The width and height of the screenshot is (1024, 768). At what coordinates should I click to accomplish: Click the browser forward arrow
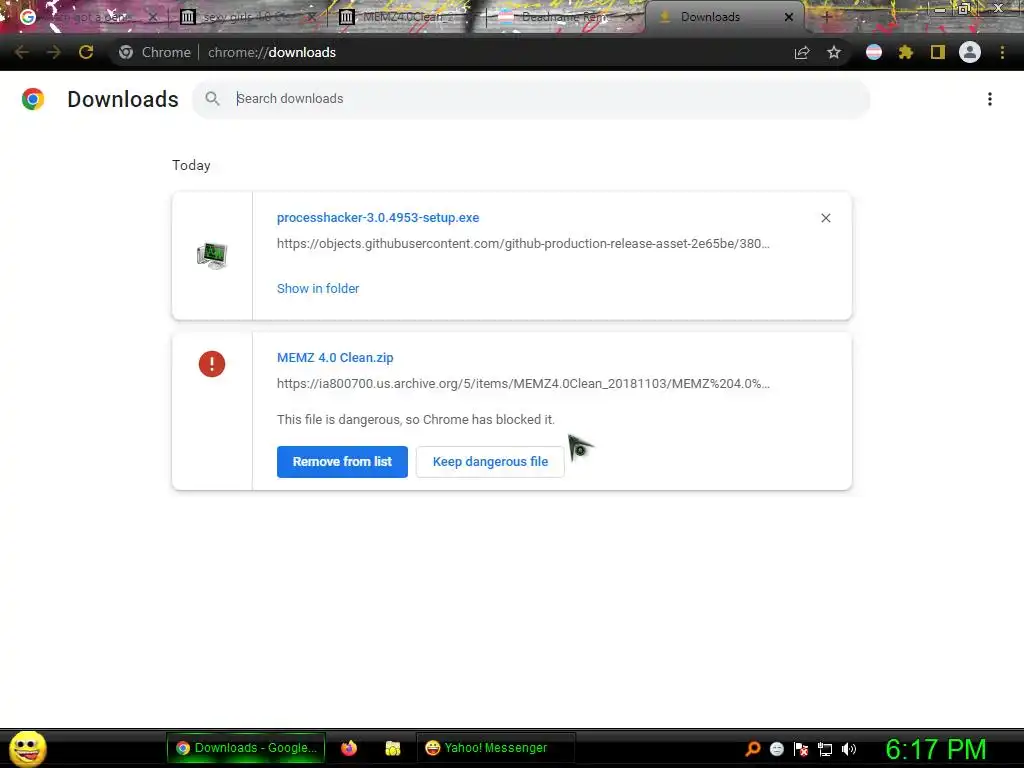point(54,52)
